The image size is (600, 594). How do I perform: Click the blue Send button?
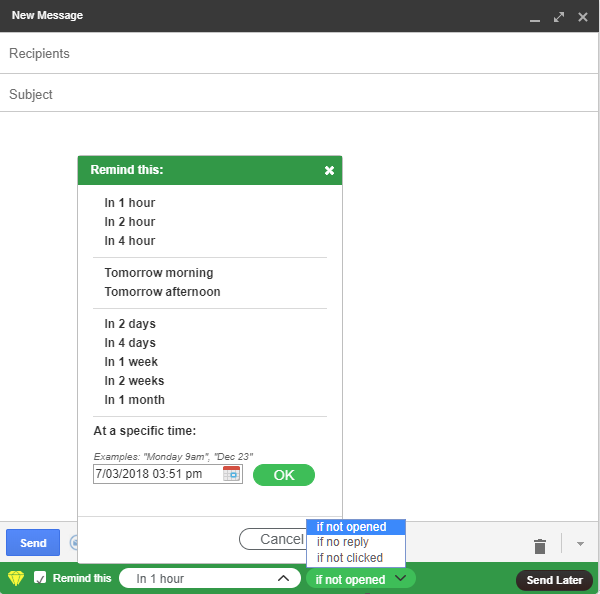tap(33, 543)
